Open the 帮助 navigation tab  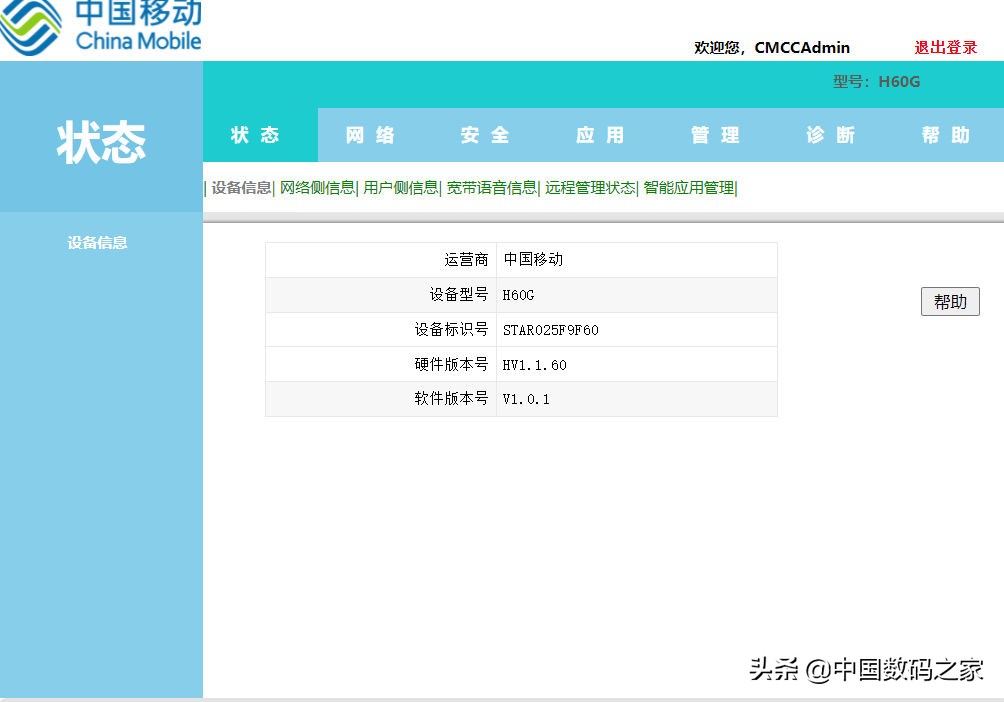pos(946,135)
